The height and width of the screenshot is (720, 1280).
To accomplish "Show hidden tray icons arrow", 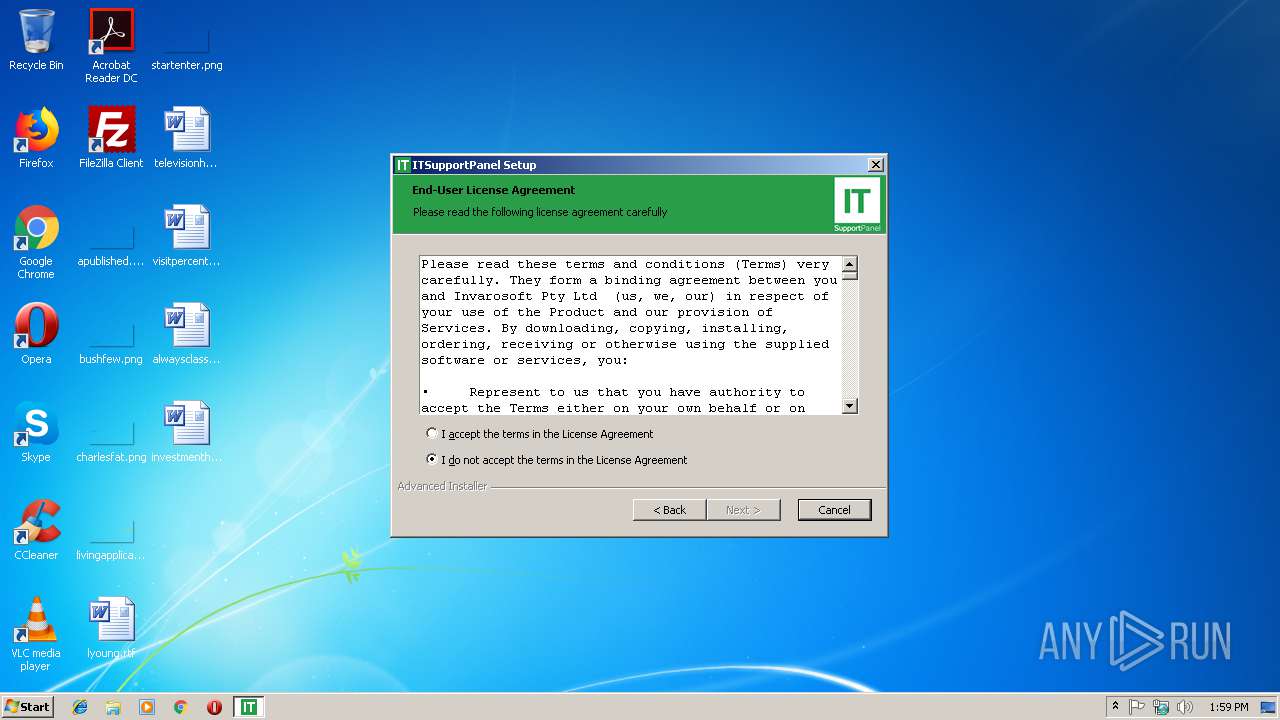I will [x=1115, y=707].
